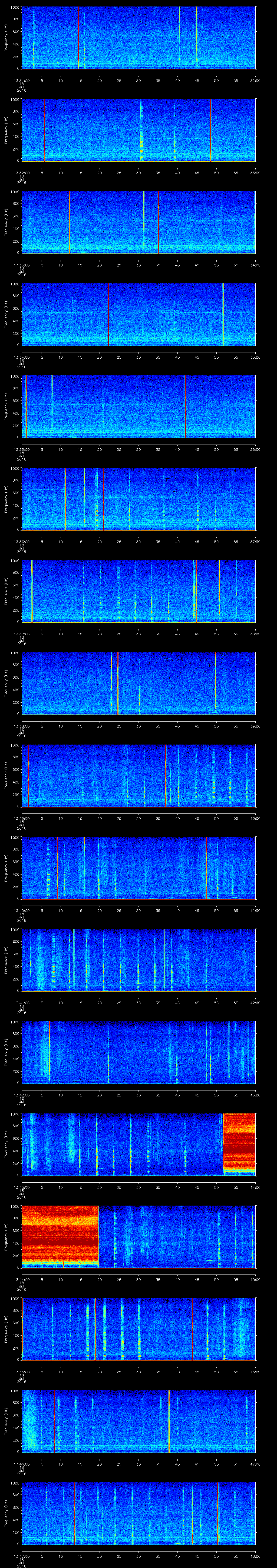
Task: Select the '36:00' end time label
Action: pos(255,449)
